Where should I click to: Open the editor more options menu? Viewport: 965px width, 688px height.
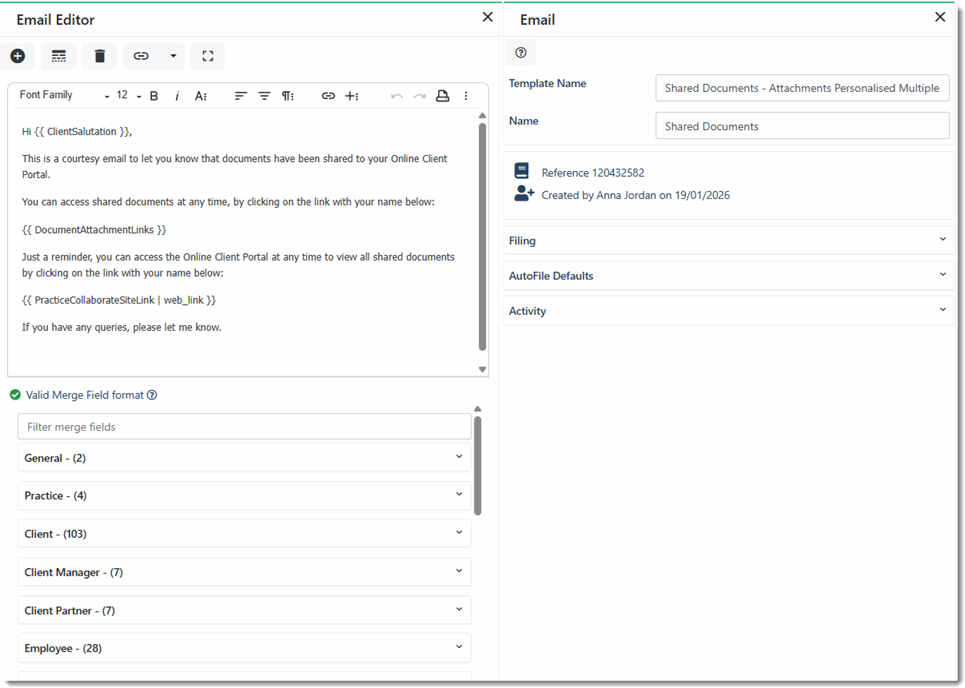click(466, 96)
